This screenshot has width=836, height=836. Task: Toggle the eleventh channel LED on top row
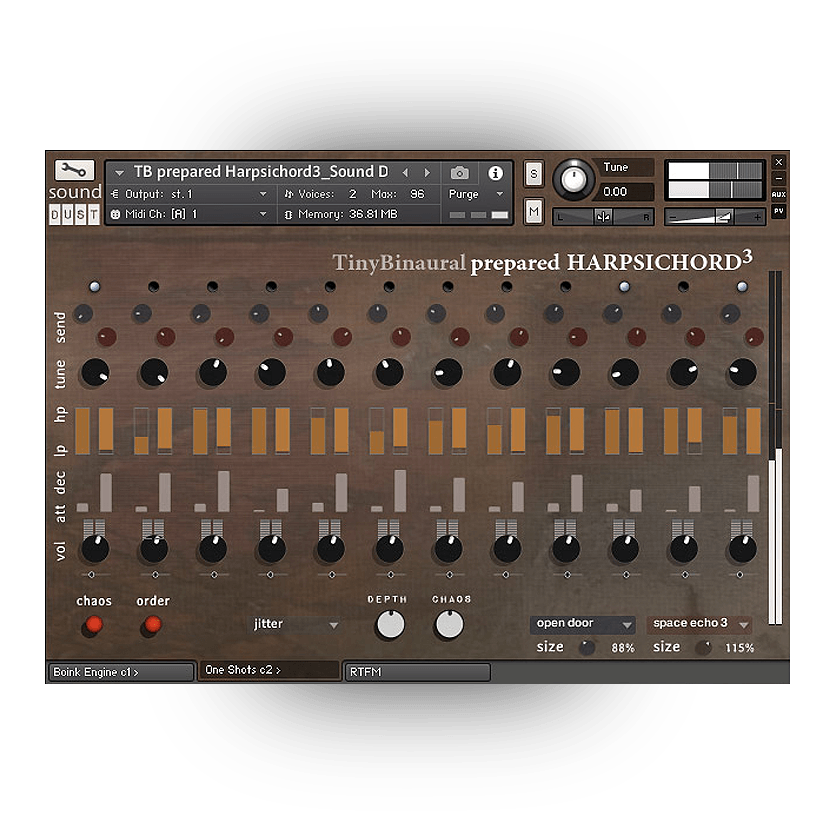coord(683,287)
